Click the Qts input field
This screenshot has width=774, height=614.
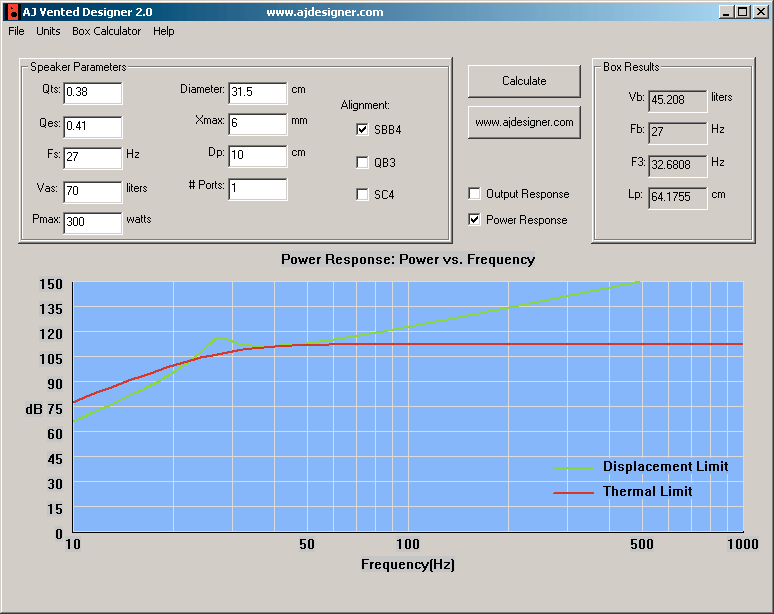[93, 93]
